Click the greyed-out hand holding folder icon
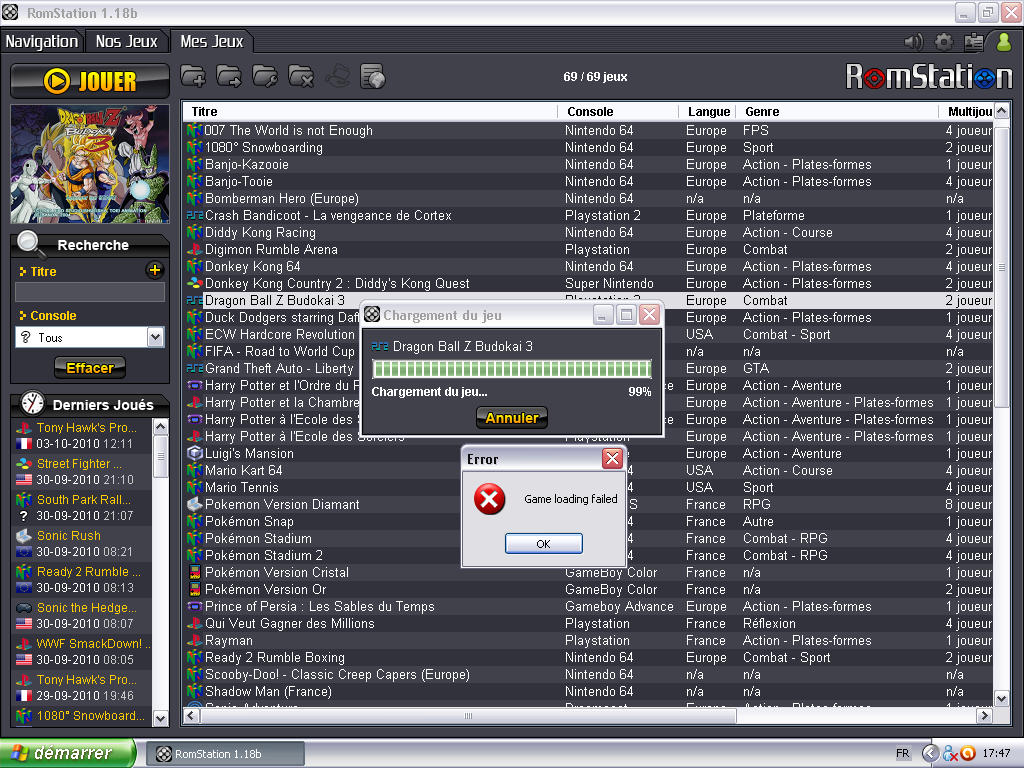 coord(337,76)
